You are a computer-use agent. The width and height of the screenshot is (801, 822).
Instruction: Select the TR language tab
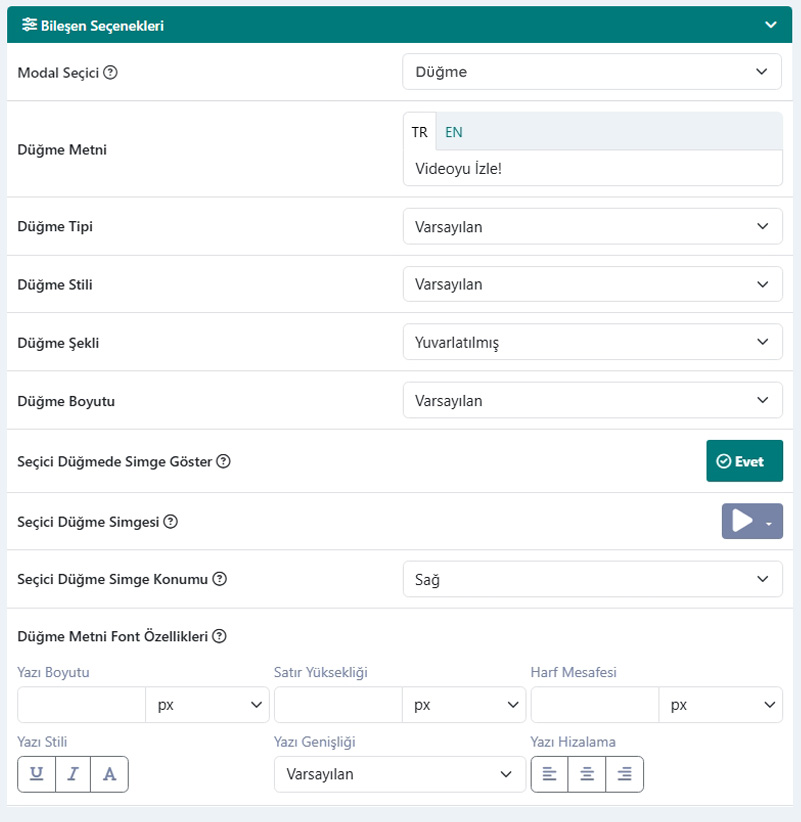419,132
